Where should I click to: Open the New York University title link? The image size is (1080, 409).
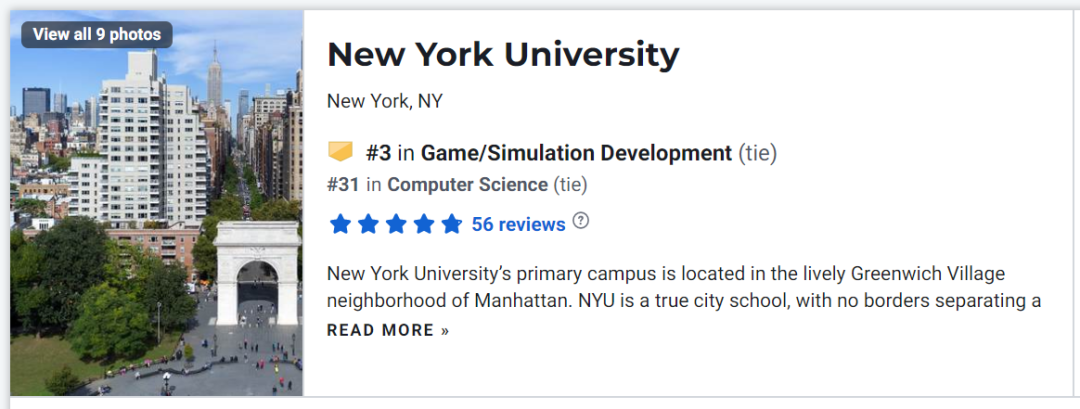(x=503, y=55)
